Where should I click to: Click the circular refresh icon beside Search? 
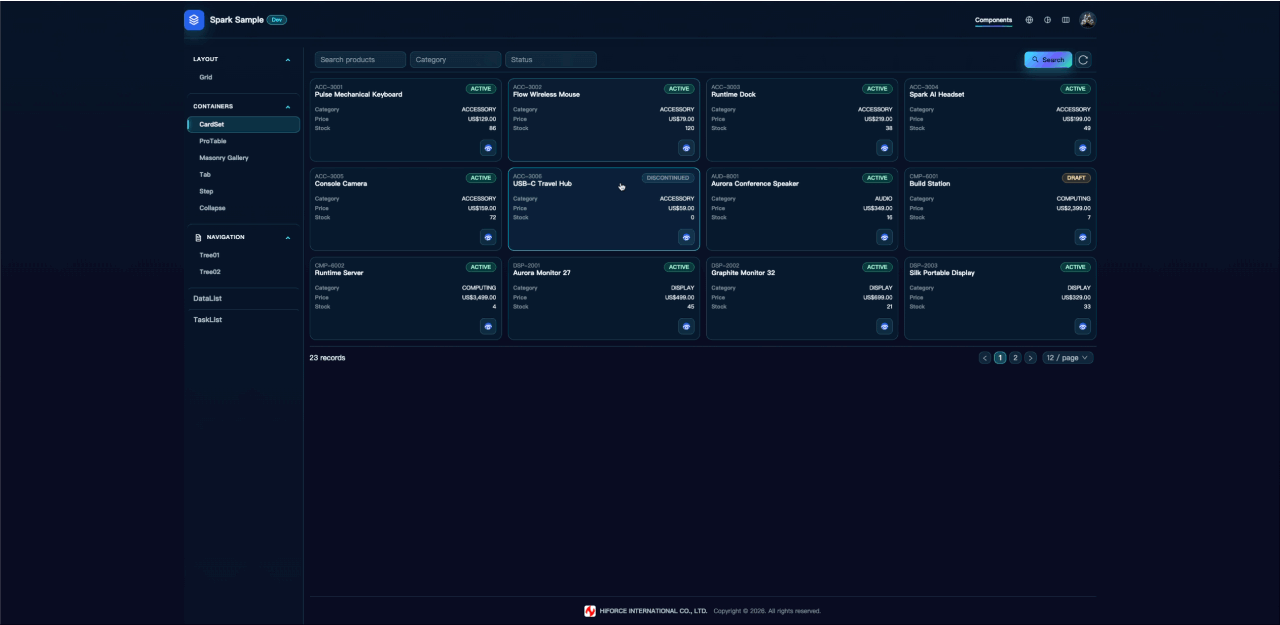tap(1083, 60)
